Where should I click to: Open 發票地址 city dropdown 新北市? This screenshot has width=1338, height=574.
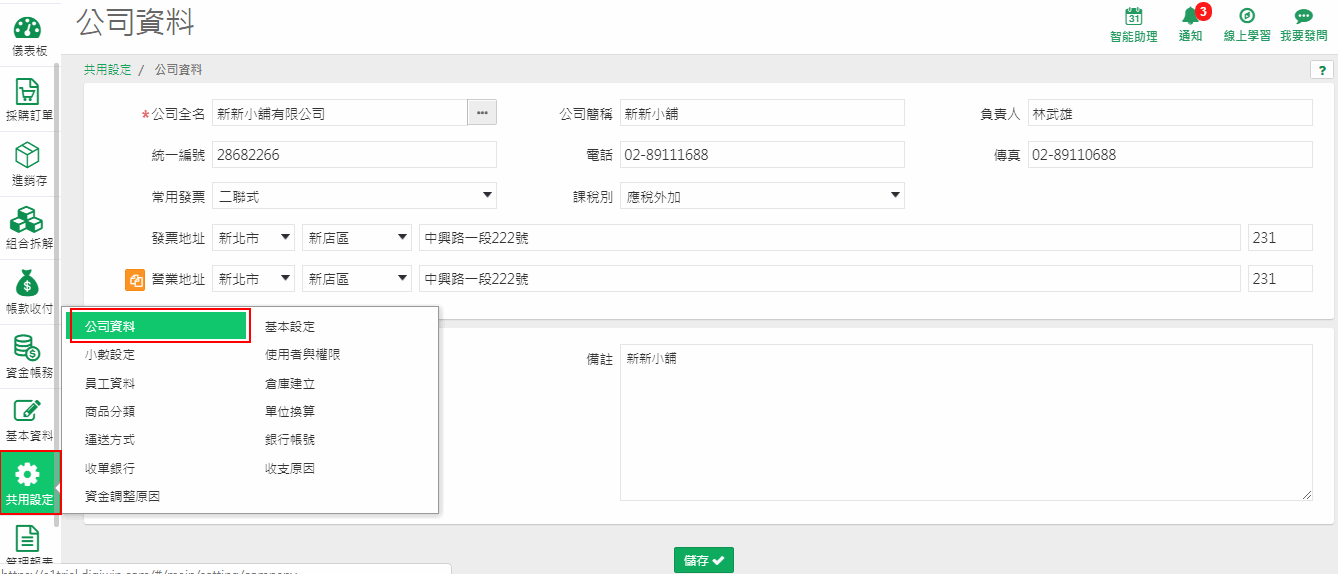(x=254, y=238)
